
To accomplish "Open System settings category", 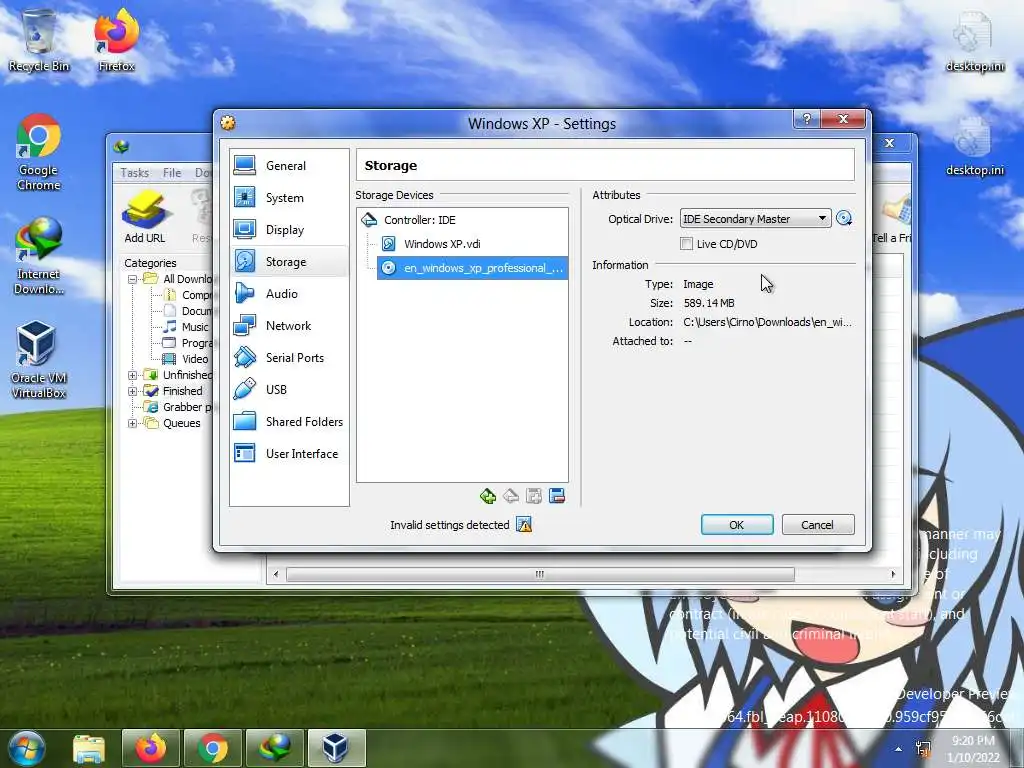I will click(x=289, y=198).
